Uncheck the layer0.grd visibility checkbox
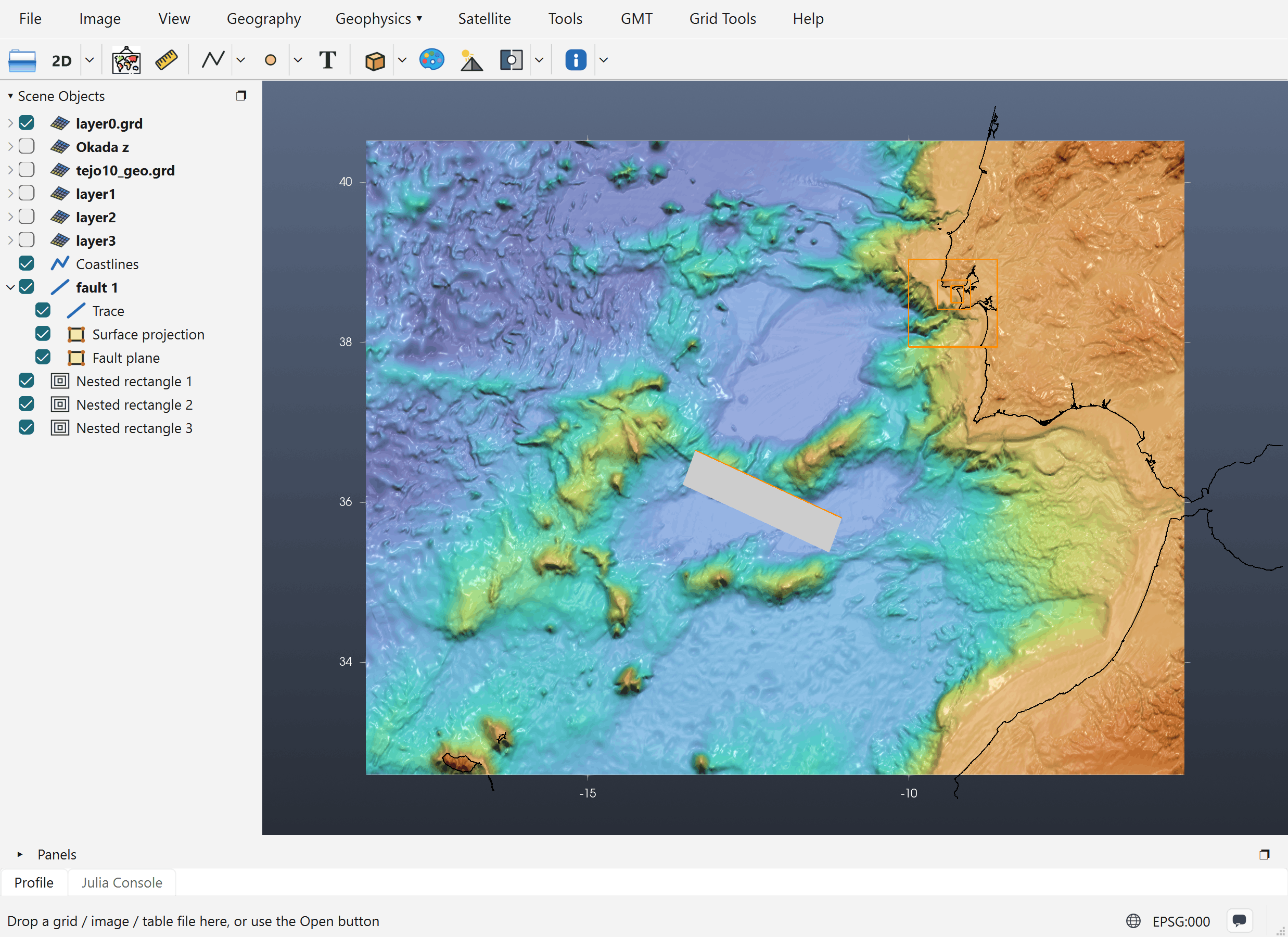This screenshot has height=937, width=1288. point(27,123)
